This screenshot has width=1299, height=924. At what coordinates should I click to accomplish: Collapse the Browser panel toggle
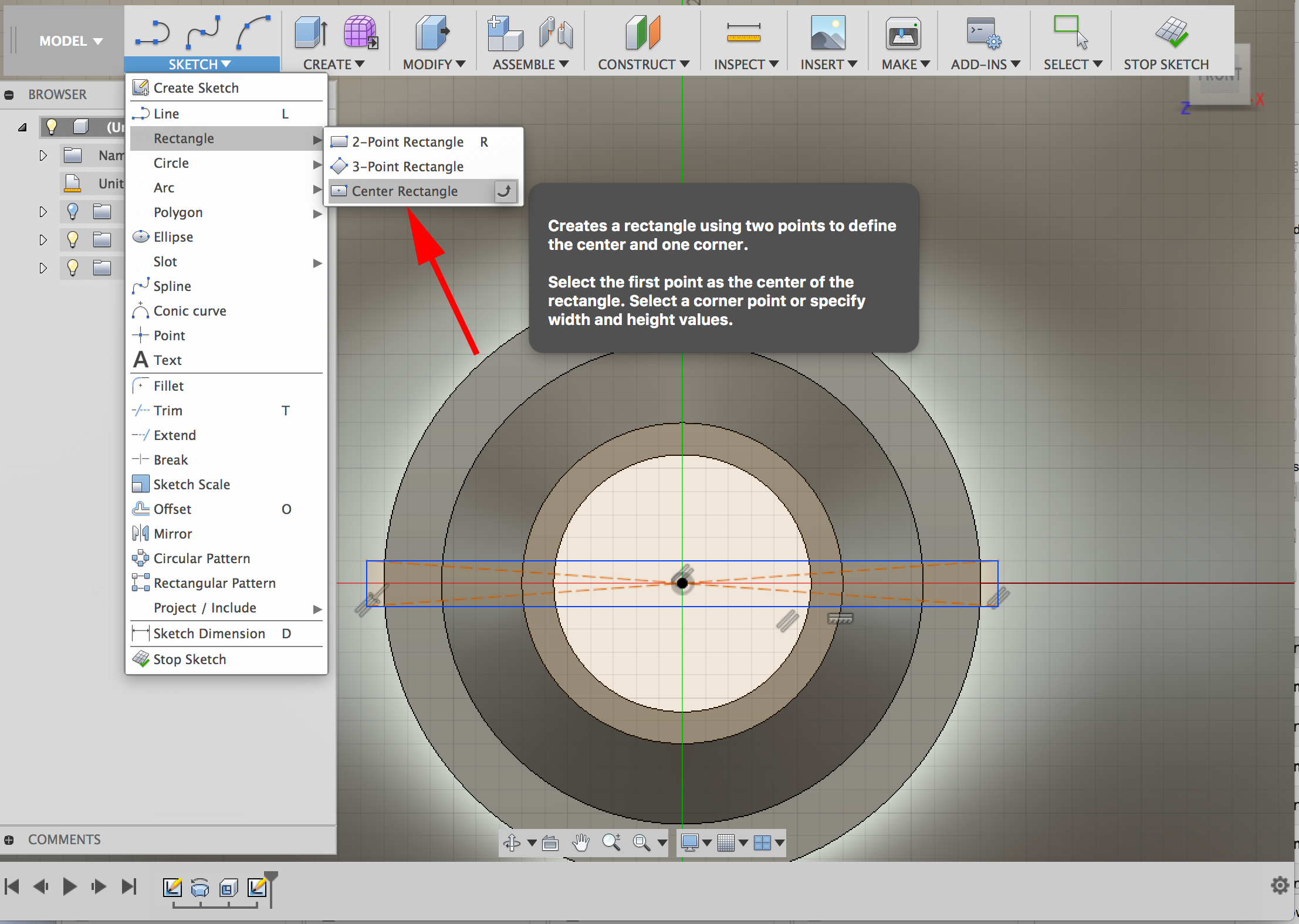[x=9, y=94]
